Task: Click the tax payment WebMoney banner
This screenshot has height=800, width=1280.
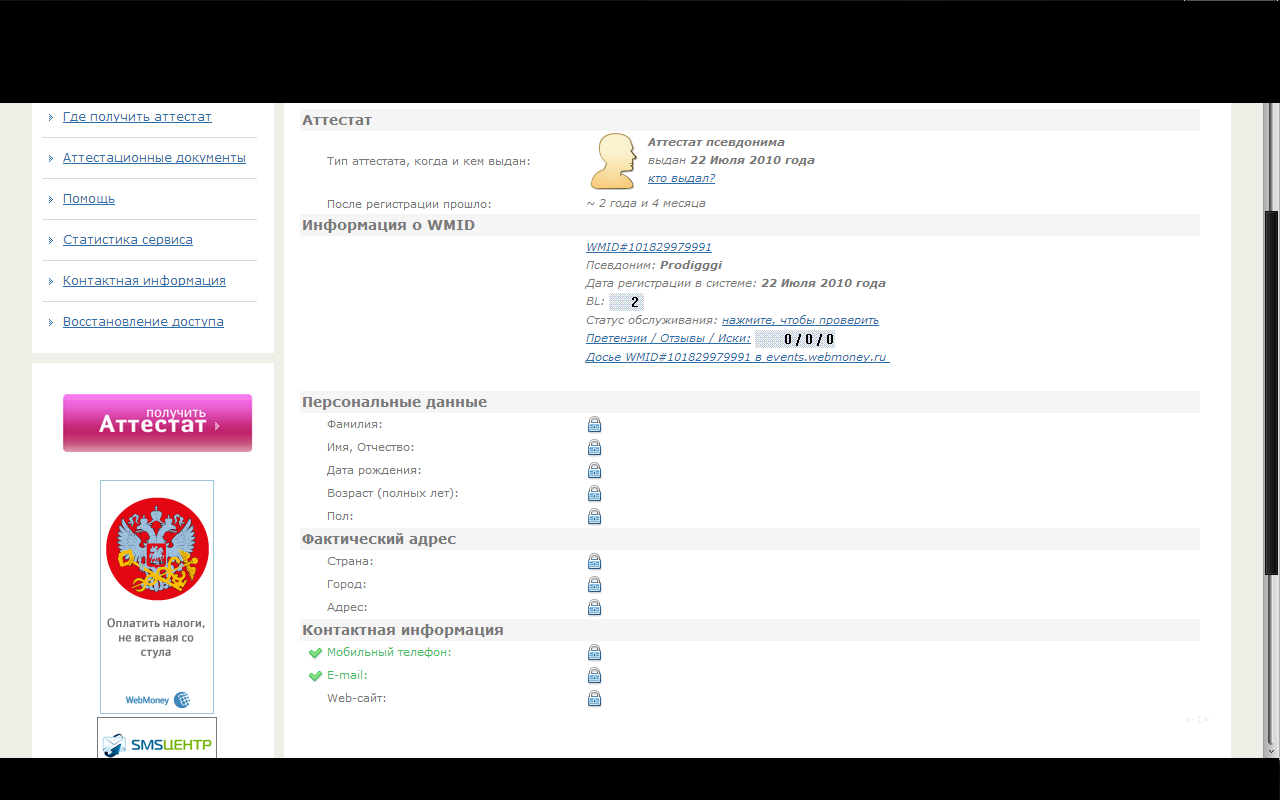Action: (157, 597)
